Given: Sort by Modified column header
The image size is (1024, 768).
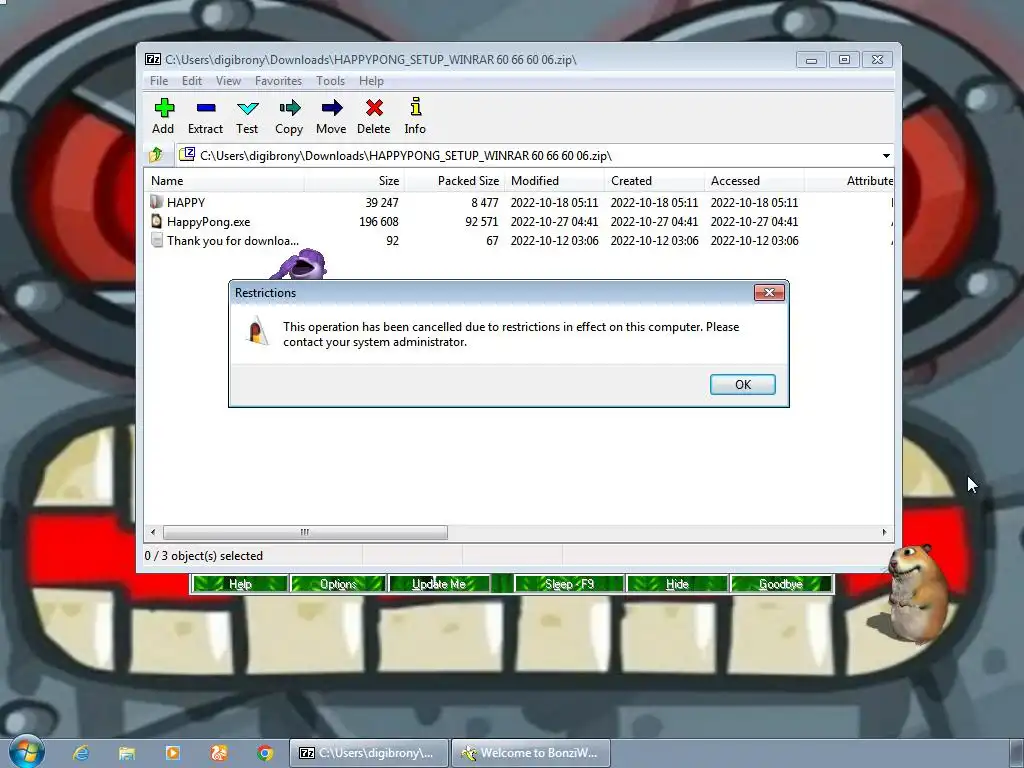Looking at the screenshot, I should [554, 181].
